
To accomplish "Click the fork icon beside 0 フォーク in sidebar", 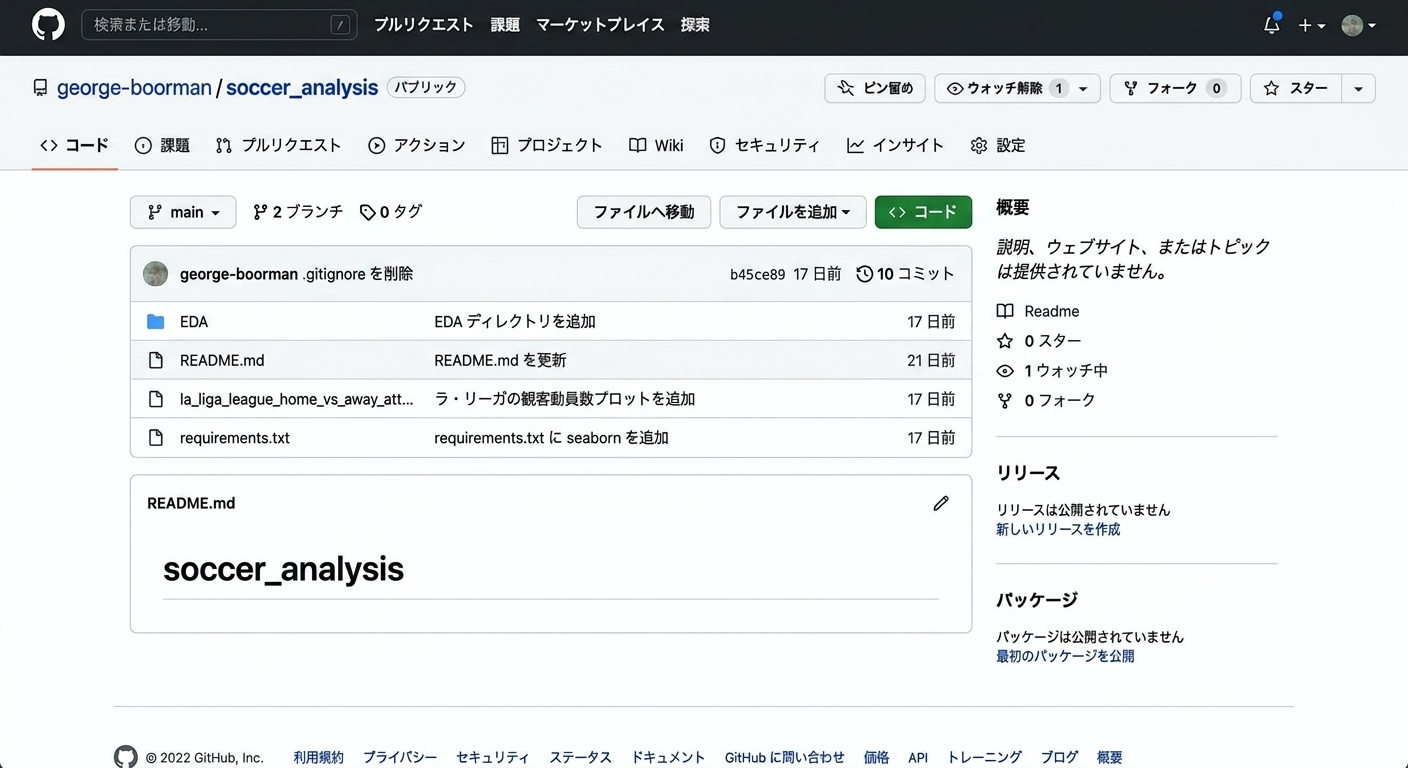I will point(1005,400).
